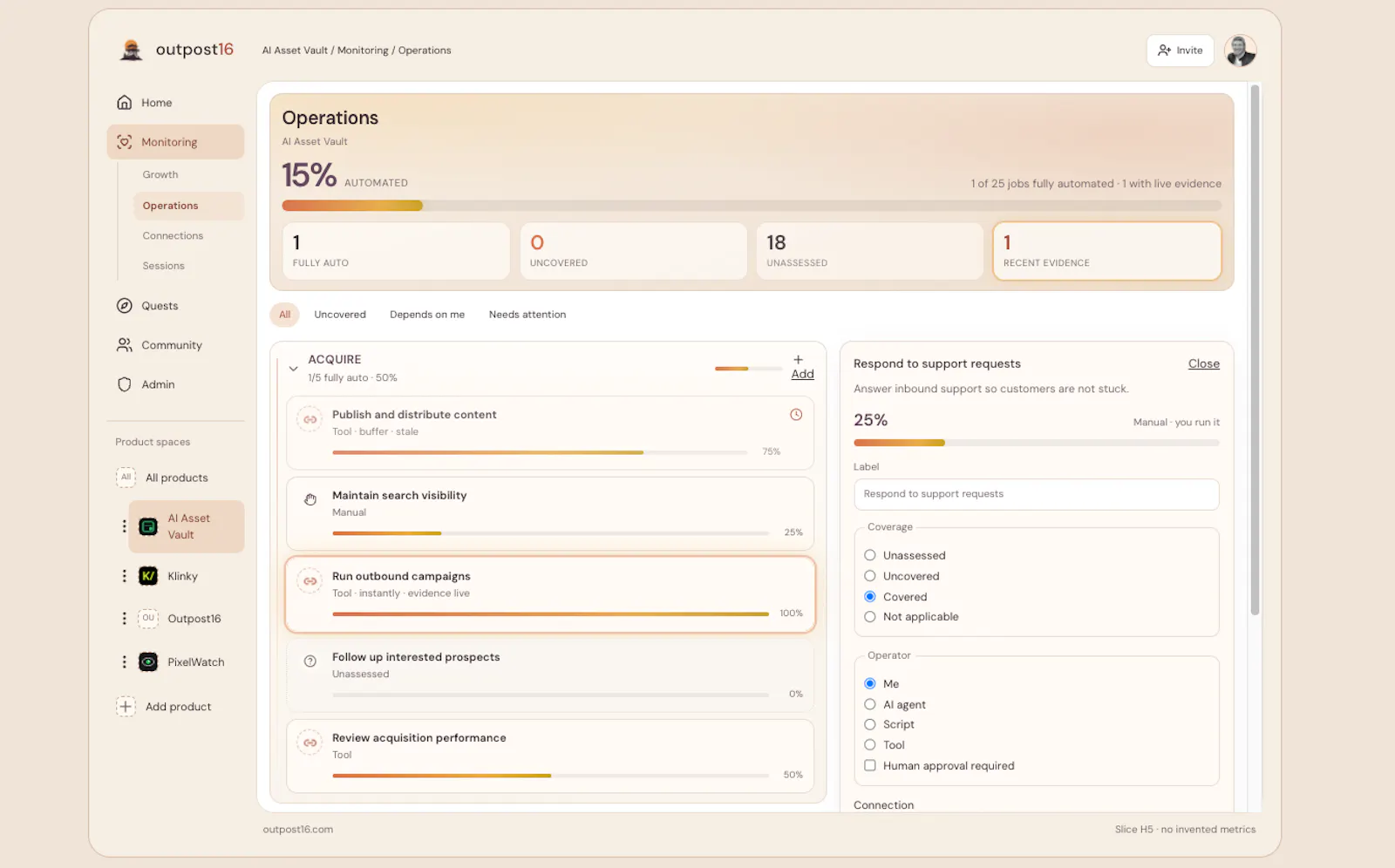Open the Home sidebar icon
The height and width of the screenshot is (868, 1395).
[x=125, y=102]
